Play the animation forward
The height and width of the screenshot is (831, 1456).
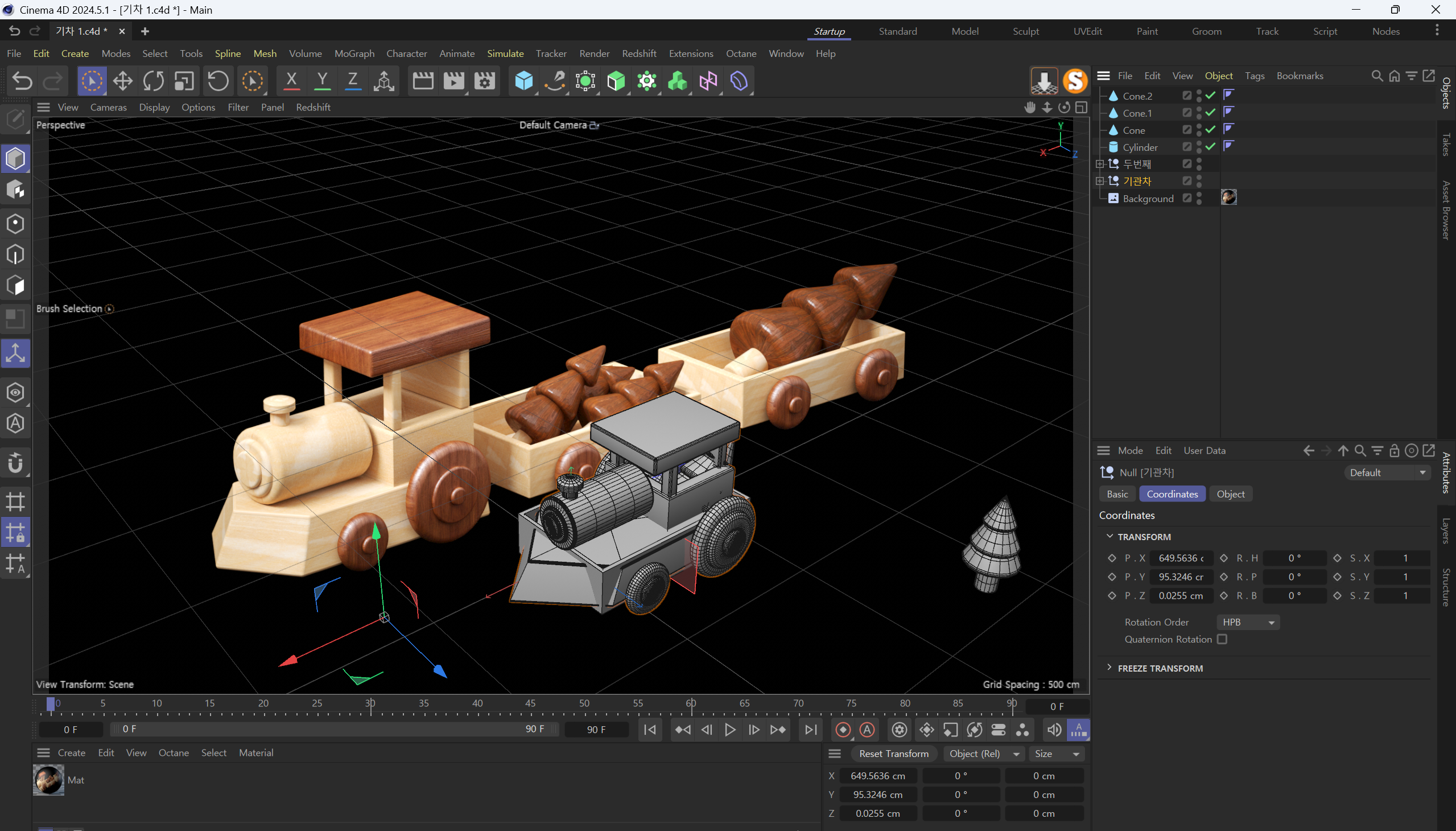(731, 730)
